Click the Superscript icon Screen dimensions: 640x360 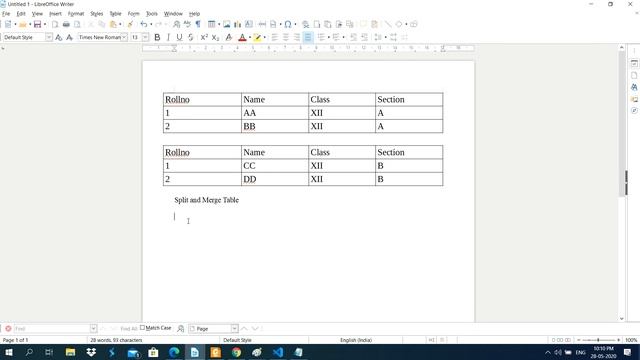204,37
